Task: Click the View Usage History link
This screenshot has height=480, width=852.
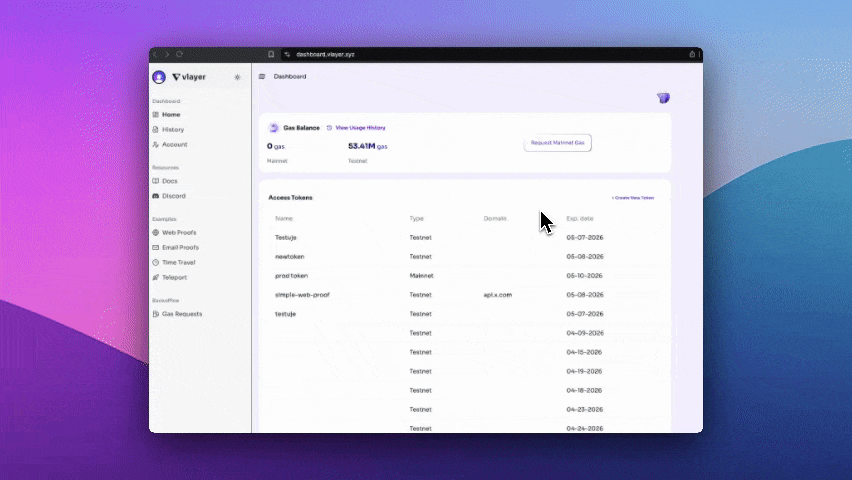Action: [x=359, y=128]
